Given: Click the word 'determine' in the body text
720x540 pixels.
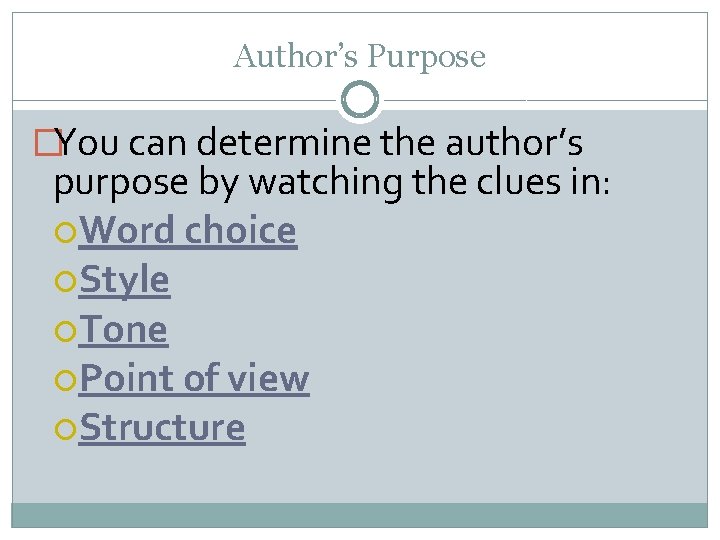Looking at the screenshot, I should (x=284, y=142).
